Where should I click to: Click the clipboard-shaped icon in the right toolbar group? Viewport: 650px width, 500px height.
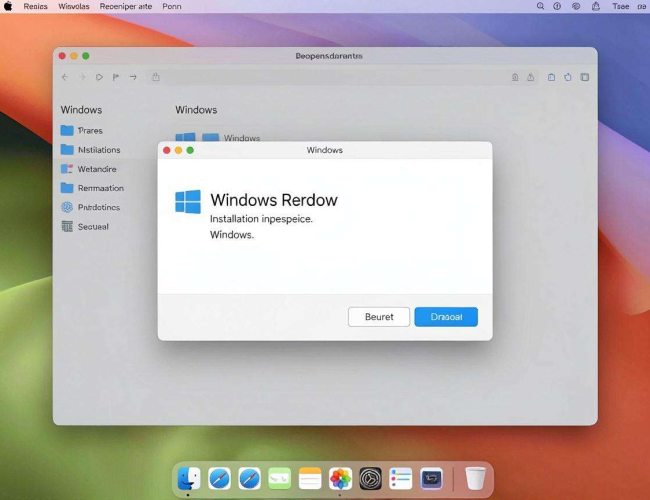(551, 77)
